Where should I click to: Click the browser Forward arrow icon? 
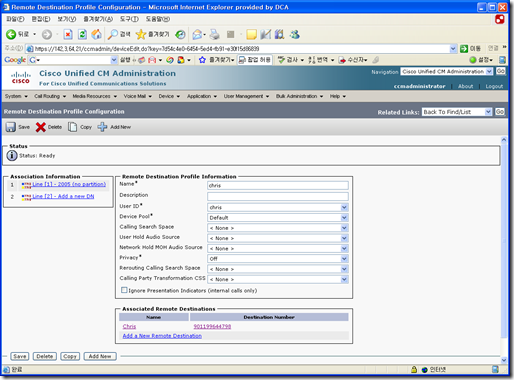(47, 34)
